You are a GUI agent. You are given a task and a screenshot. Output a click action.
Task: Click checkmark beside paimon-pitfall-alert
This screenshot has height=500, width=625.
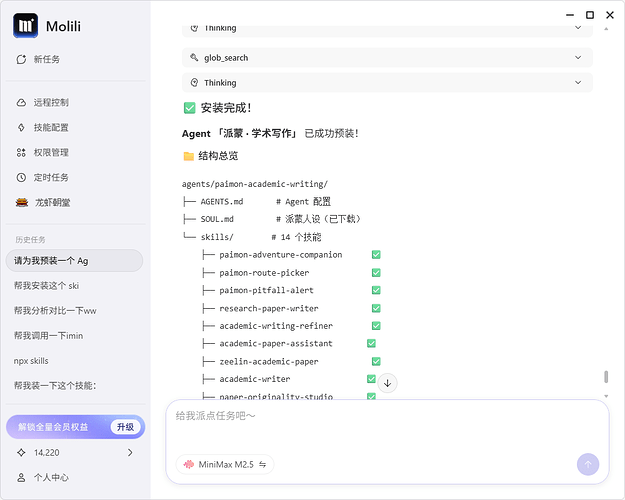tap(376, 290)
